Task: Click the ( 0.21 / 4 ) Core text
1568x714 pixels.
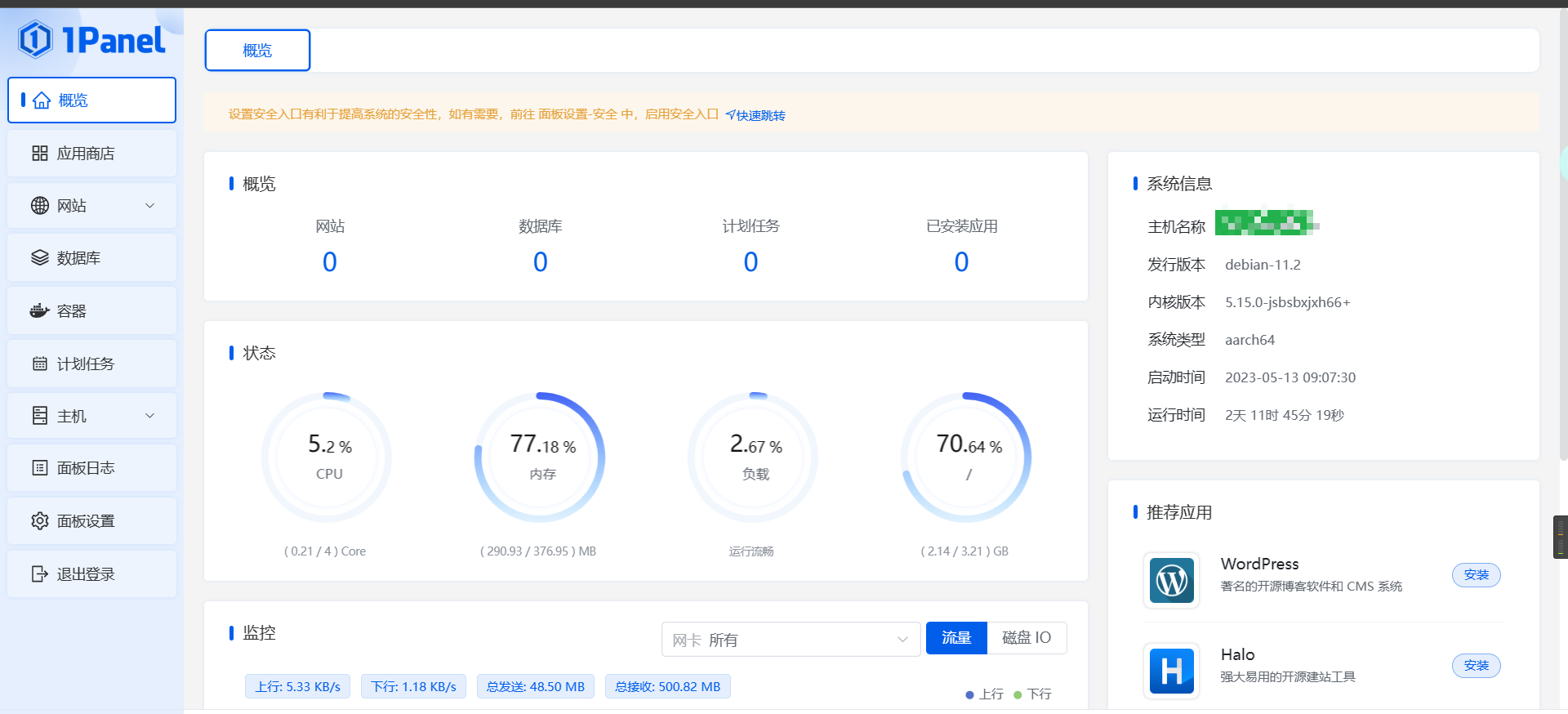Action: click(325, 551)
